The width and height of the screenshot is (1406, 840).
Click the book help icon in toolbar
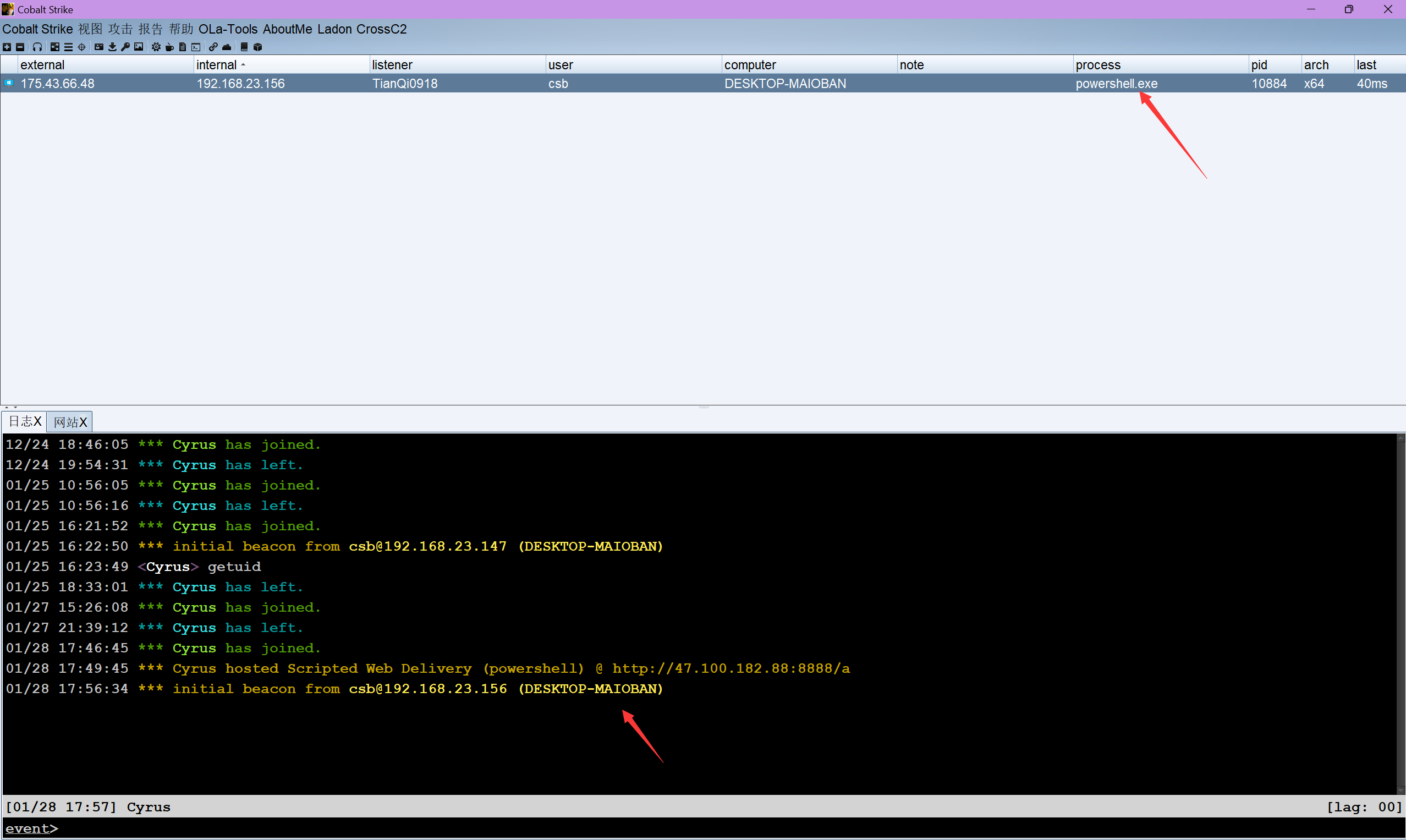point(245,47)
